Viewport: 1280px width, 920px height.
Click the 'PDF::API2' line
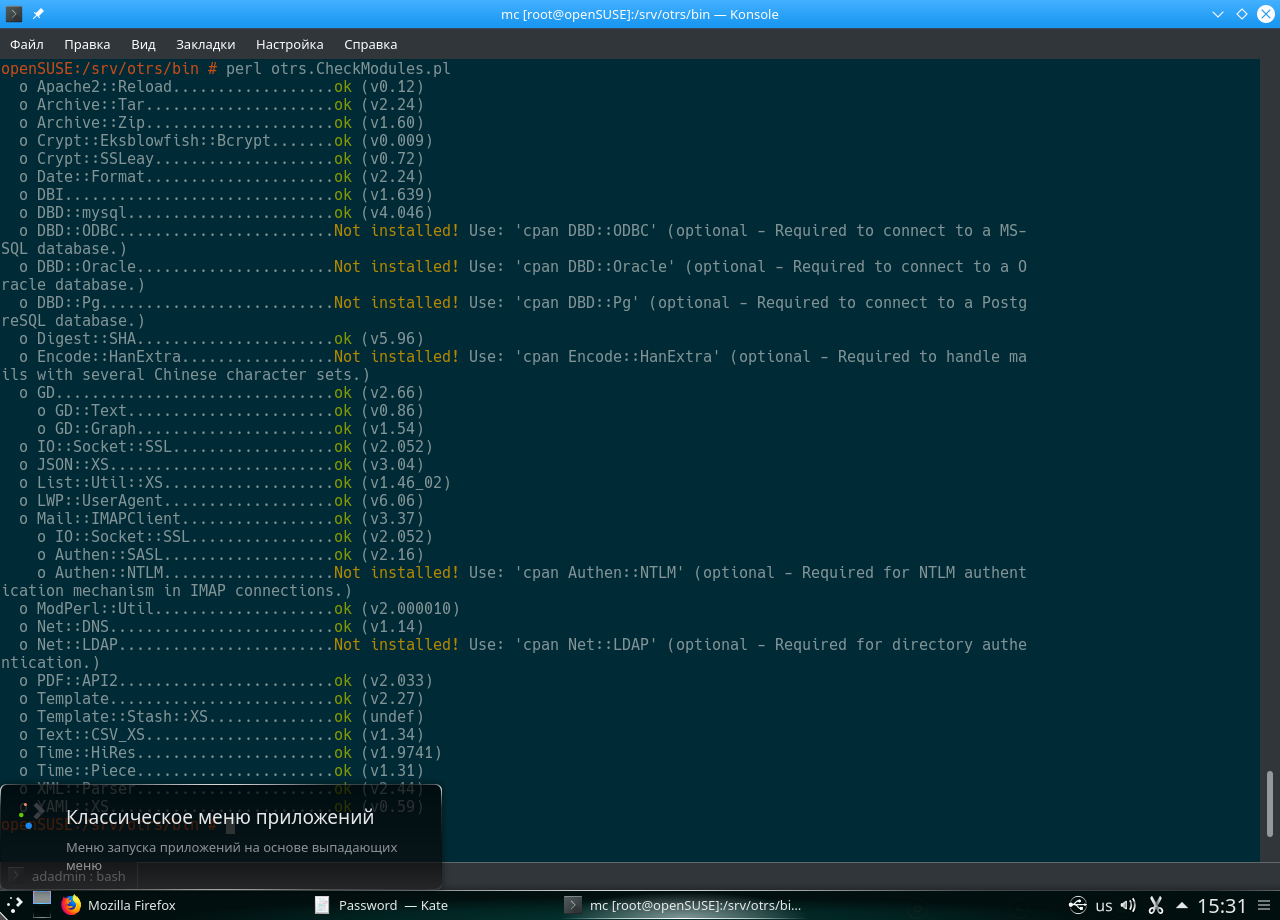(x=226, y=681)
